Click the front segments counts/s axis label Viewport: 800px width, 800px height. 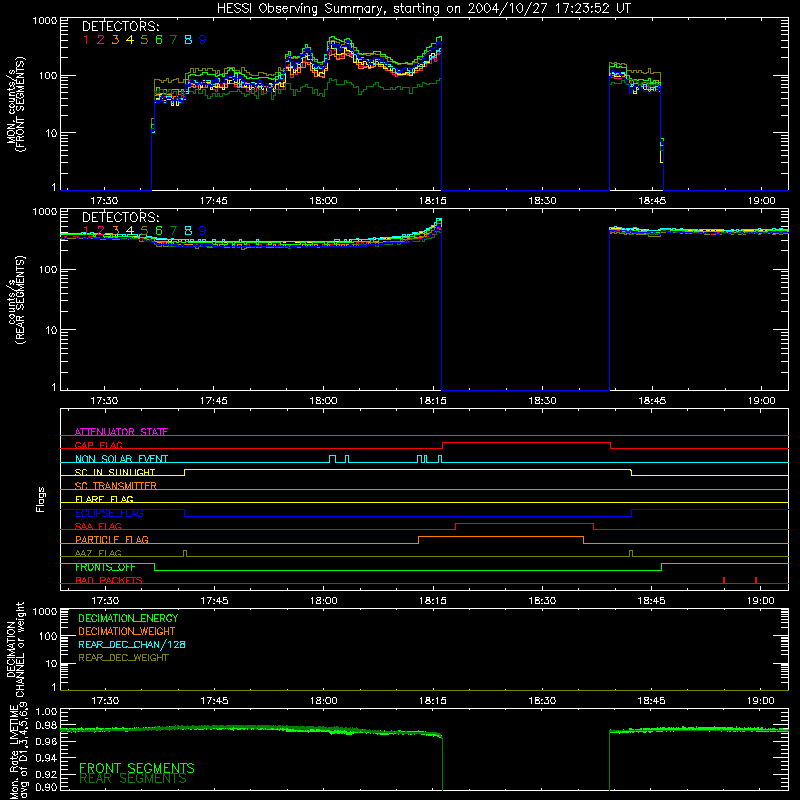[x=16, y=104]
